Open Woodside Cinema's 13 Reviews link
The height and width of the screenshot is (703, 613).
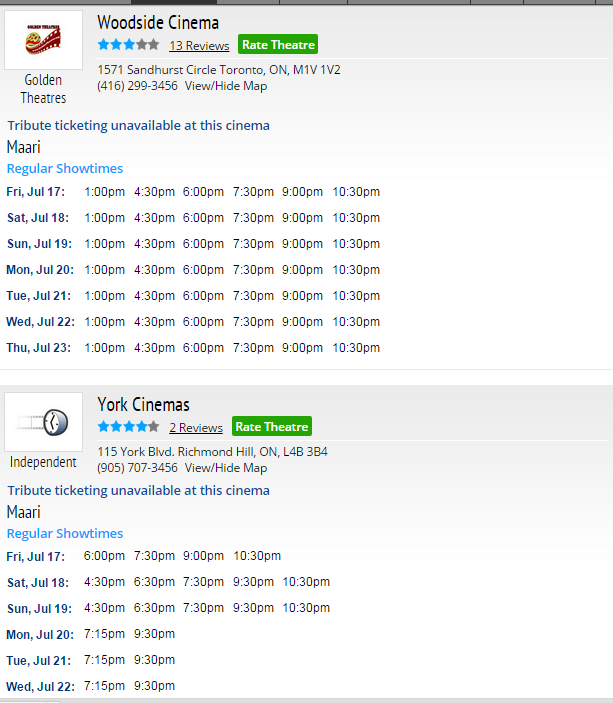point(199,46)
